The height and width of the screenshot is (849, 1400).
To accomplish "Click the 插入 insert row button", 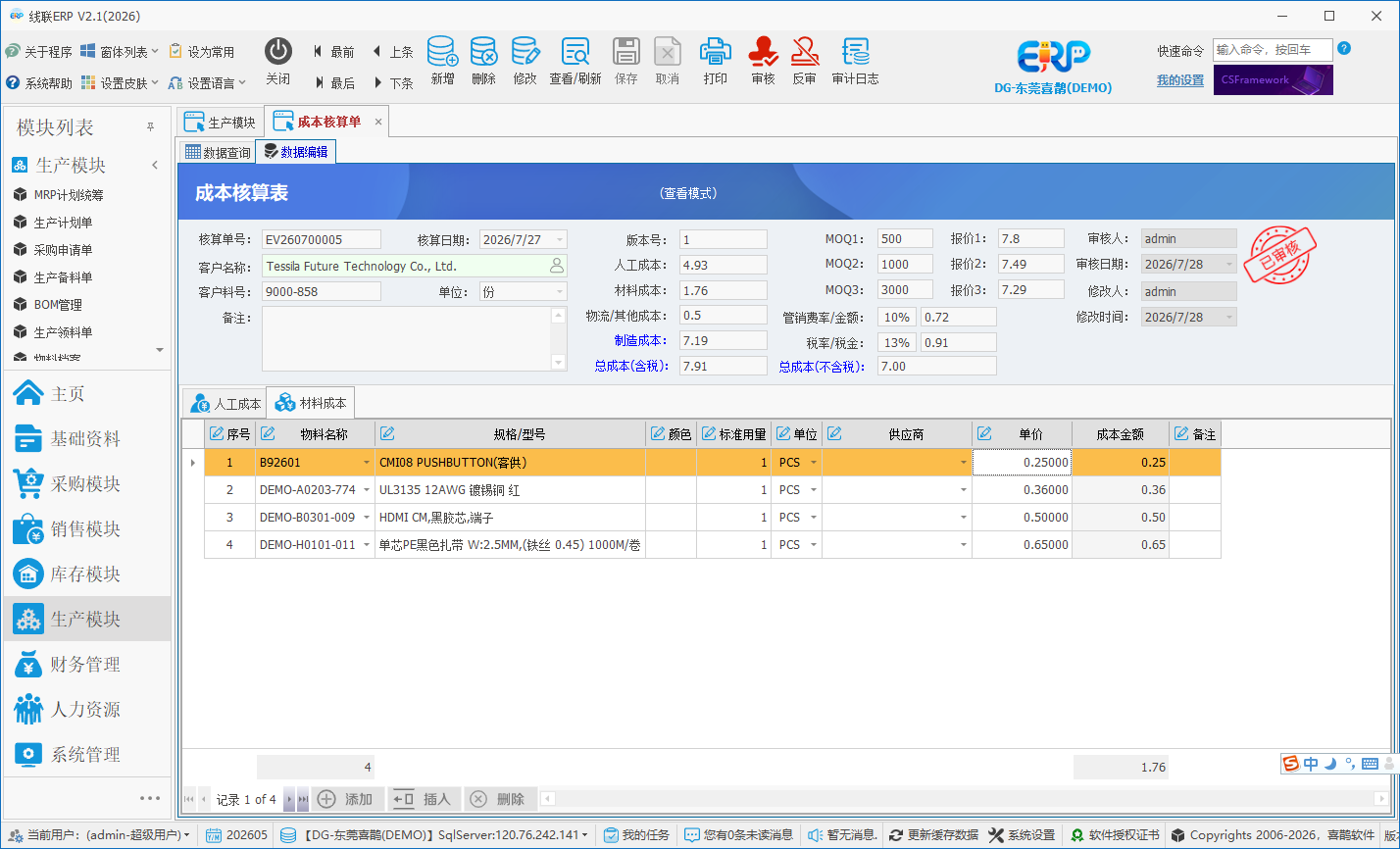I will tap(425, 800).
